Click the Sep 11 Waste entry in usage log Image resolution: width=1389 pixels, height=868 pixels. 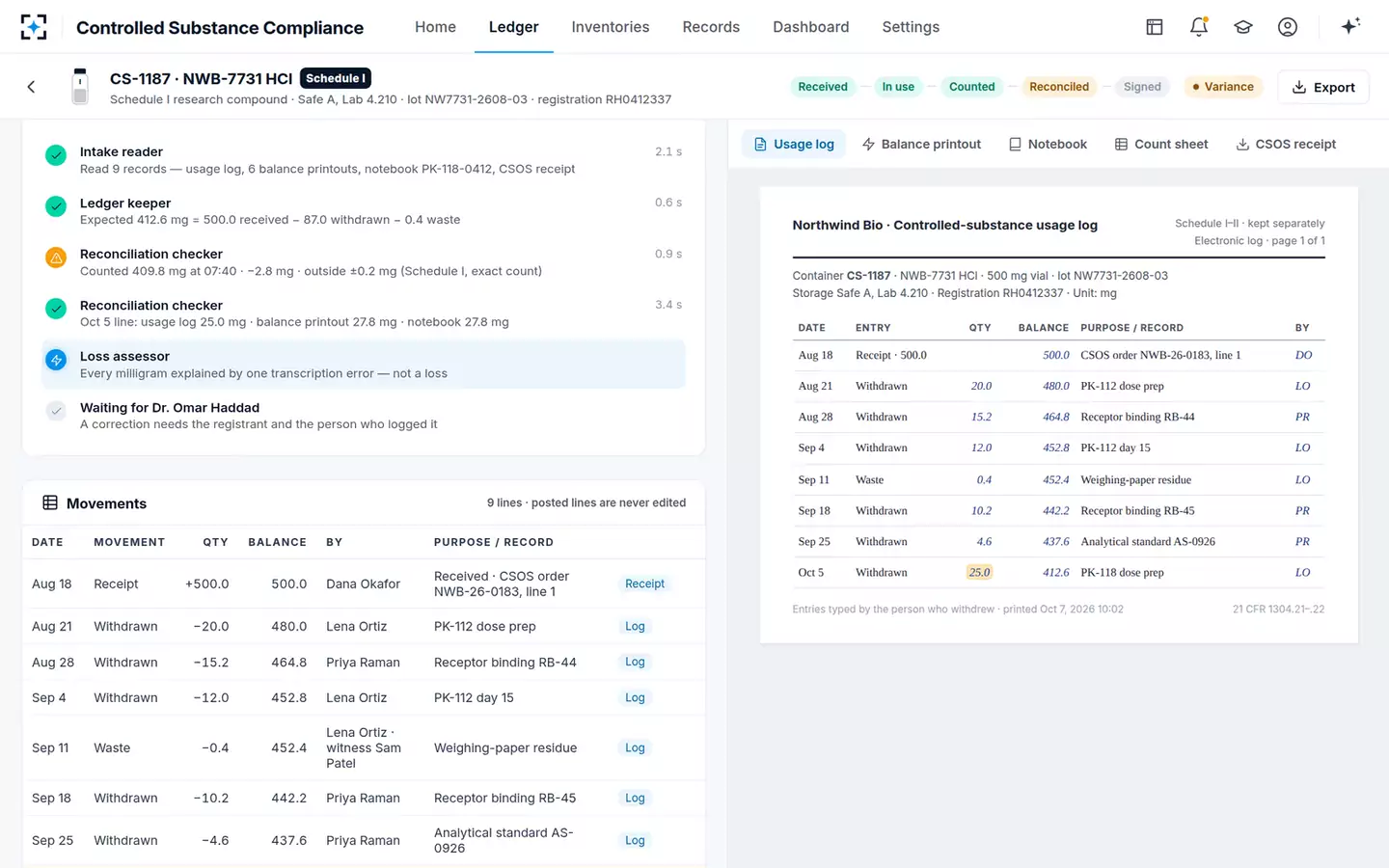coord(1058,479)
